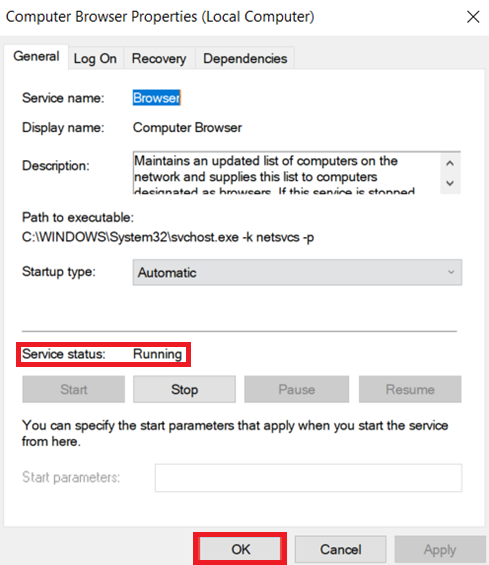Stop the Computer Browser service
Image resolution: width=489 pixels, height=565 pixels.
click(184, 389)
